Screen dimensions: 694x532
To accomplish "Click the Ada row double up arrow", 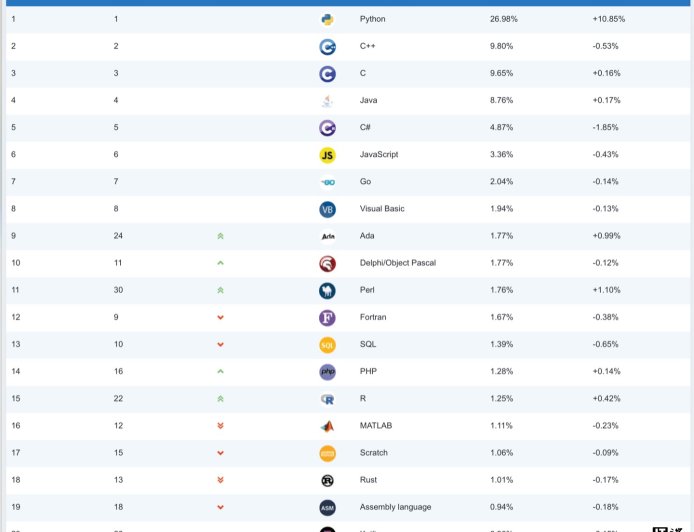I will 220,236.
